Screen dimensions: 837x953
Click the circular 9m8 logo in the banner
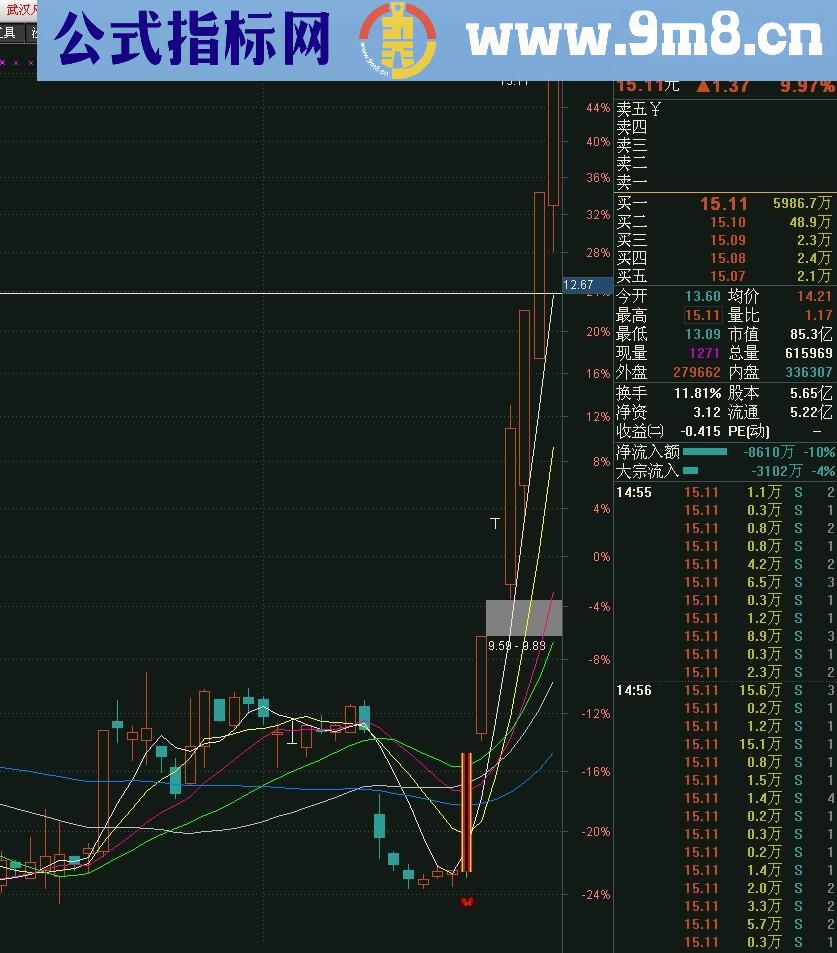click(397, 39)
